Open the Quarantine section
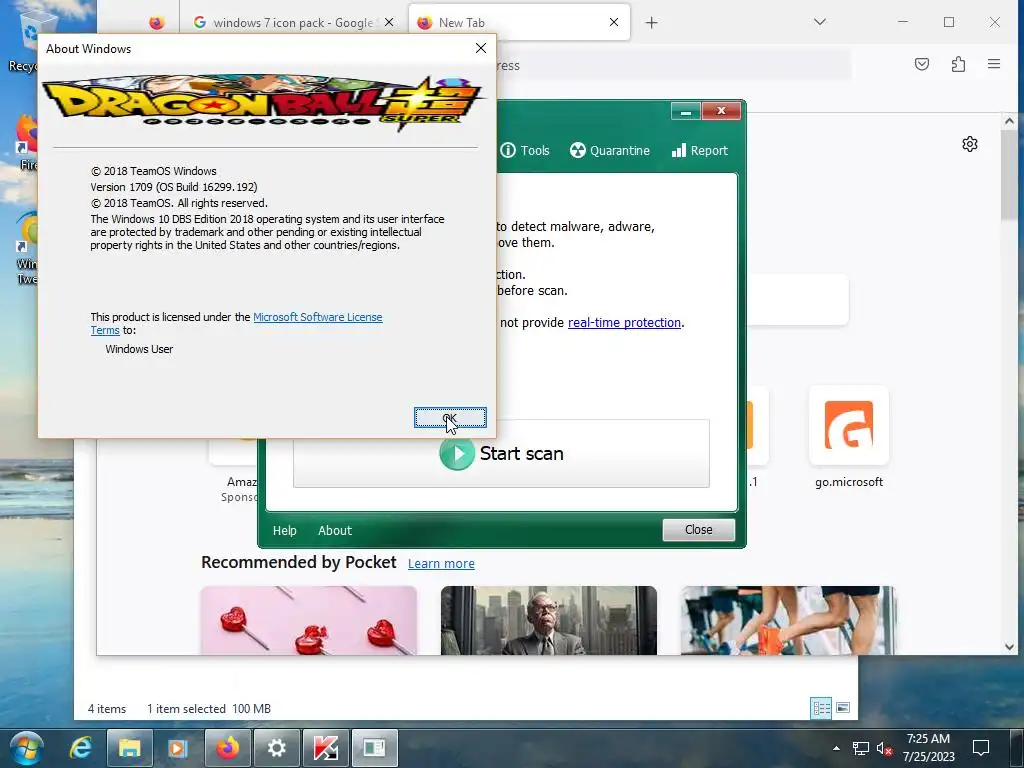The width and height of the screenshot is (1024, 768). pos(610,150)
